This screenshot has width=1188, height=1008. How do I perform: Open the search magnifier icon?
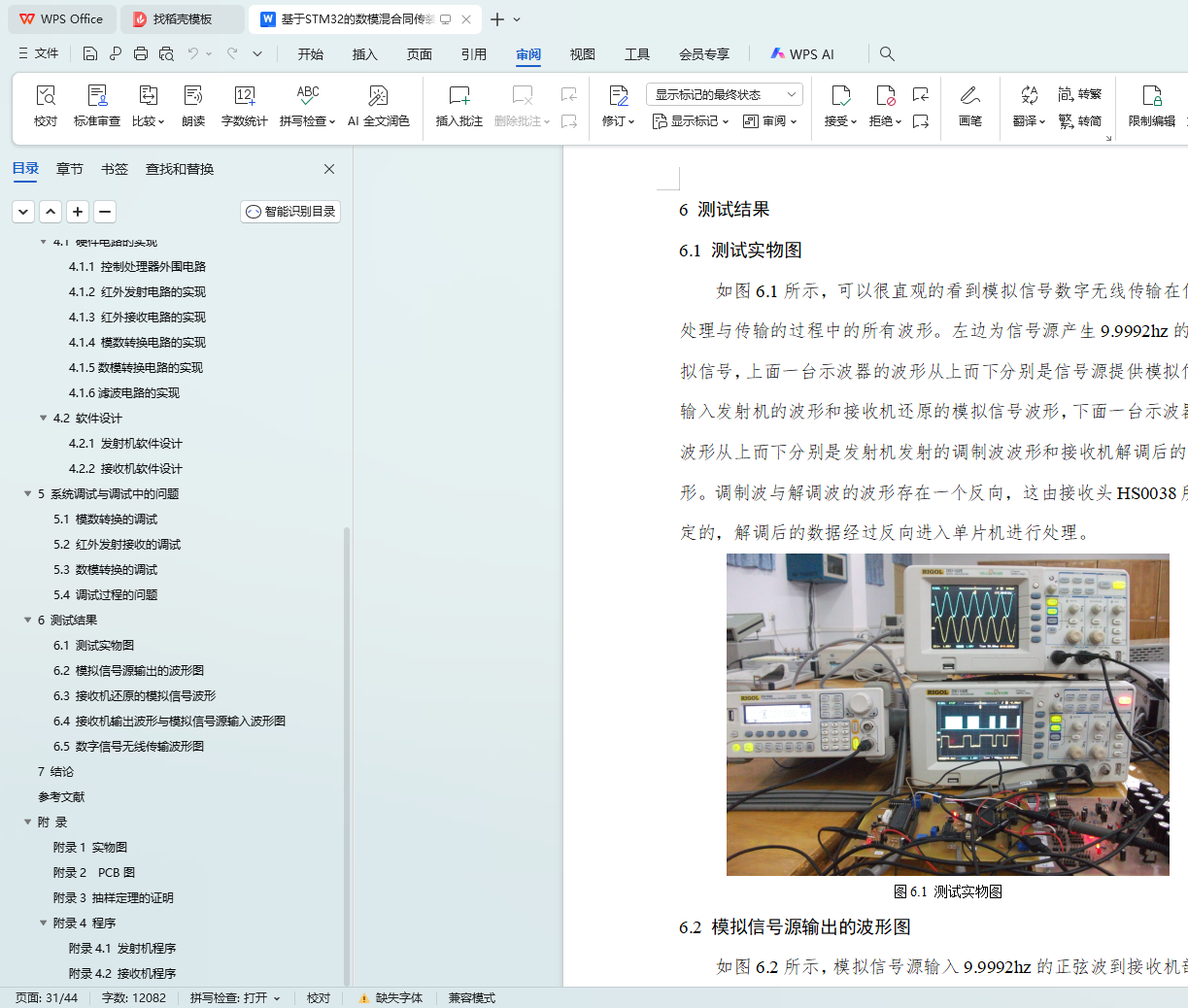pos(887,54)
